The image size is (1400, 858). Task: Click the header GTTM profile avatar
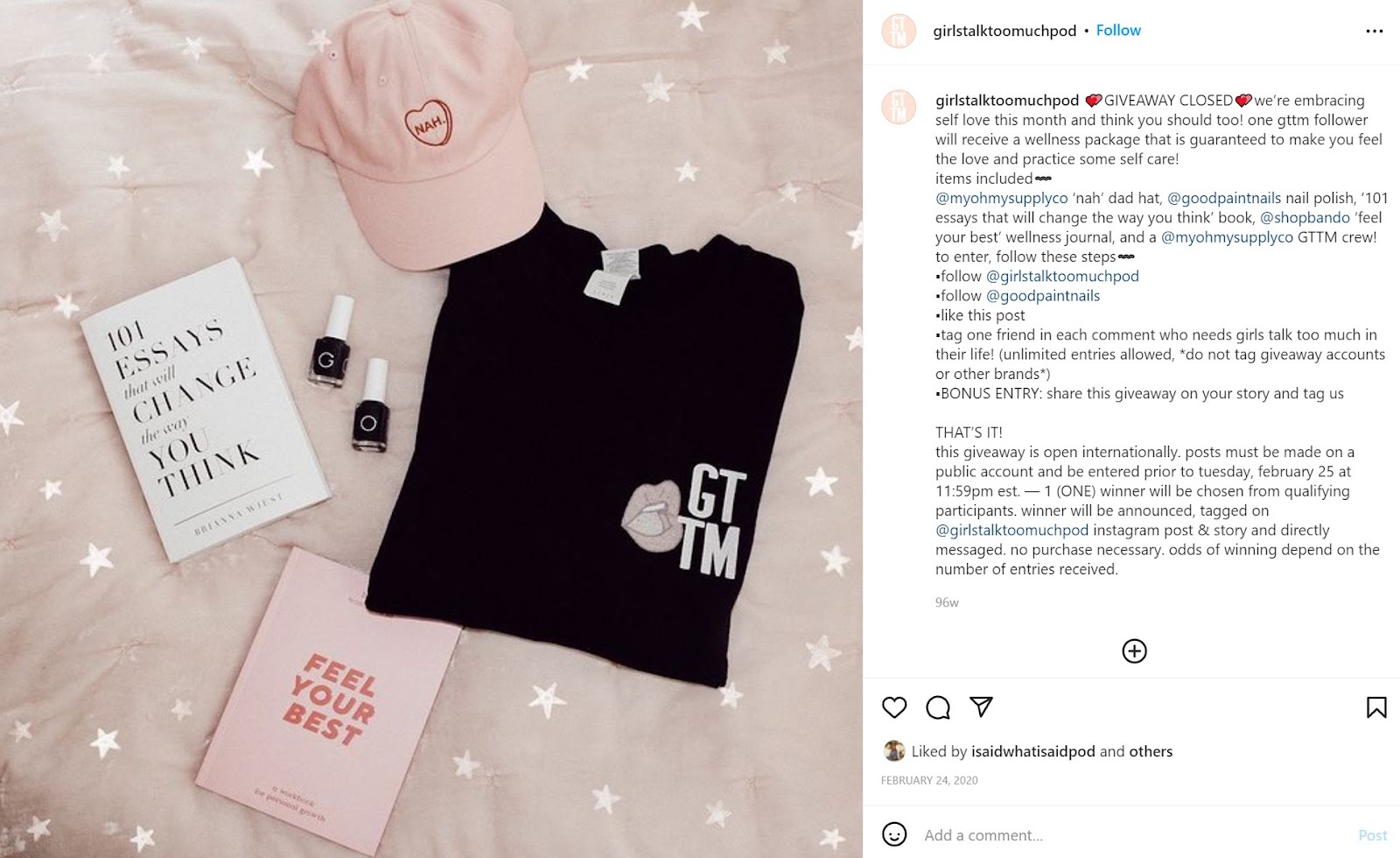899,31
